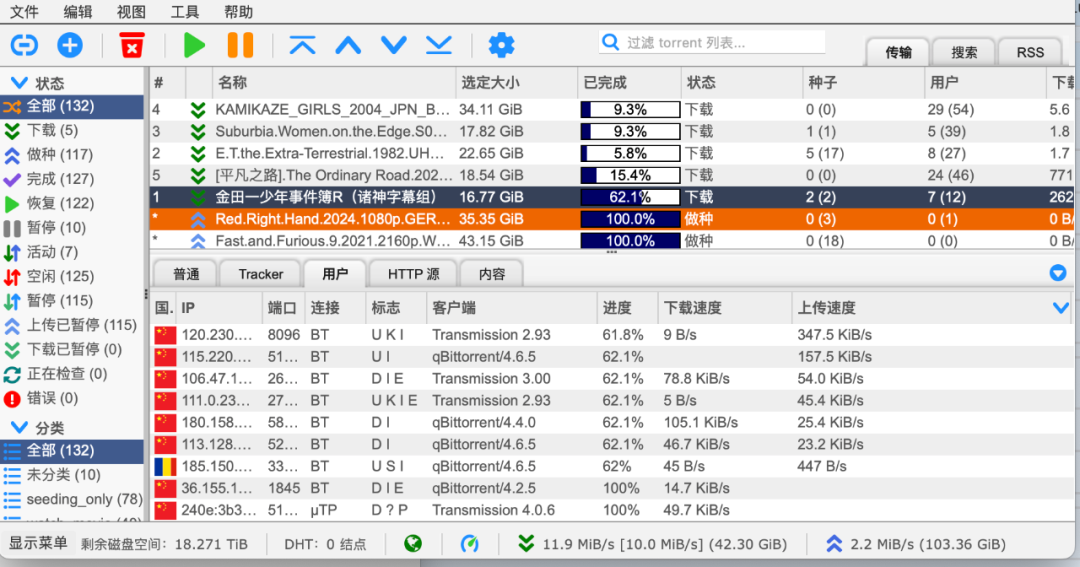Open the 普通 details tab
The width and height of the screenshot is (1080, 567).
coord(186,274)
